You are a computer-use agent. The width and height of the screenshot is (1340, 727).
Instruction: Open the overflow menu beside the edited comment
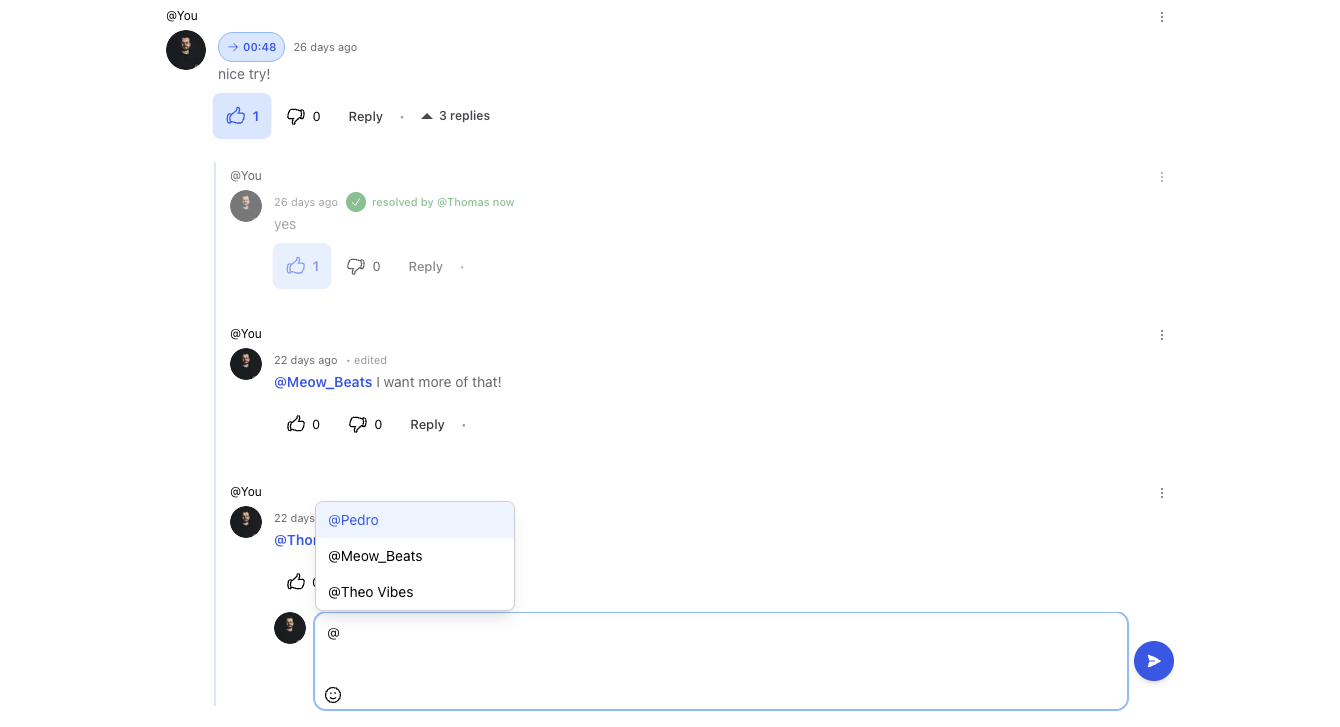[1161, 334]
